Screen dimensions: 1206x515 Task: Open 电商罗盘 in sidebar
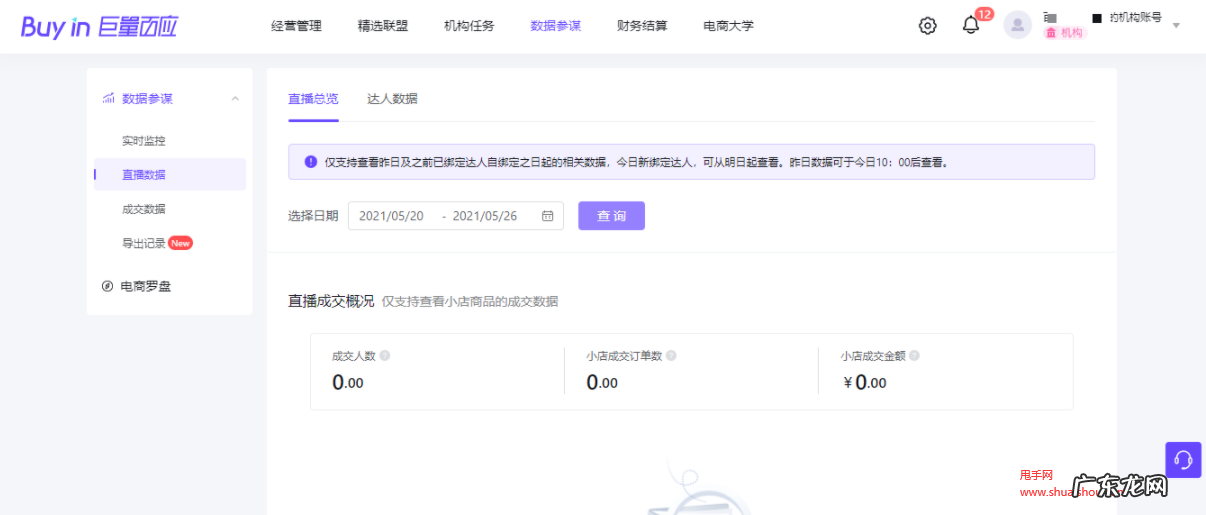146,286
